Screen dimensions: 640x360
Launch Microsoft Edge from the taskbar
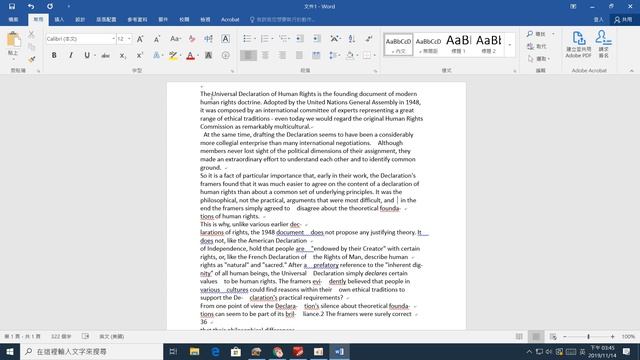(x=215, y=351)
